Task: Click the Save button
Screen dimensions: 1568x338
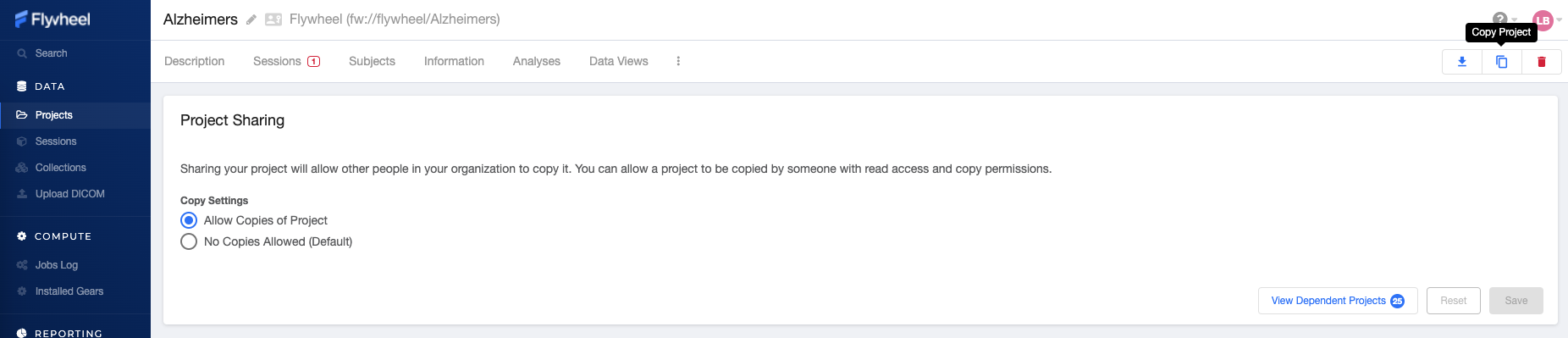Action: 1516,301
